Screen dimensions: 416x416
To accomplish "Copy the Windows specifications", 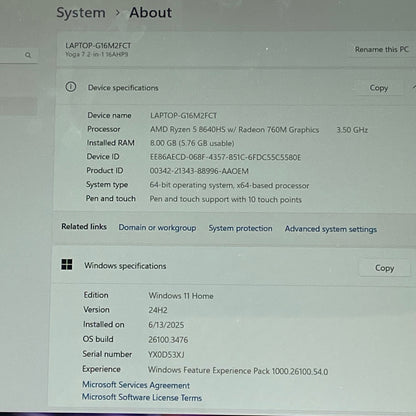I will click(x=384, y=268).
